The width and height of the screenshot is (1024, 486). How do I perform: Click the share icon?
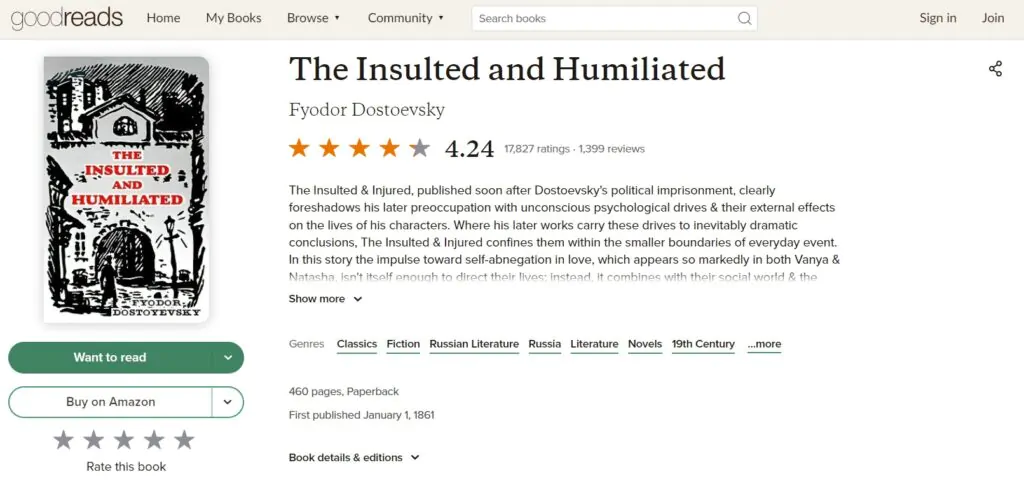point(995,69)
